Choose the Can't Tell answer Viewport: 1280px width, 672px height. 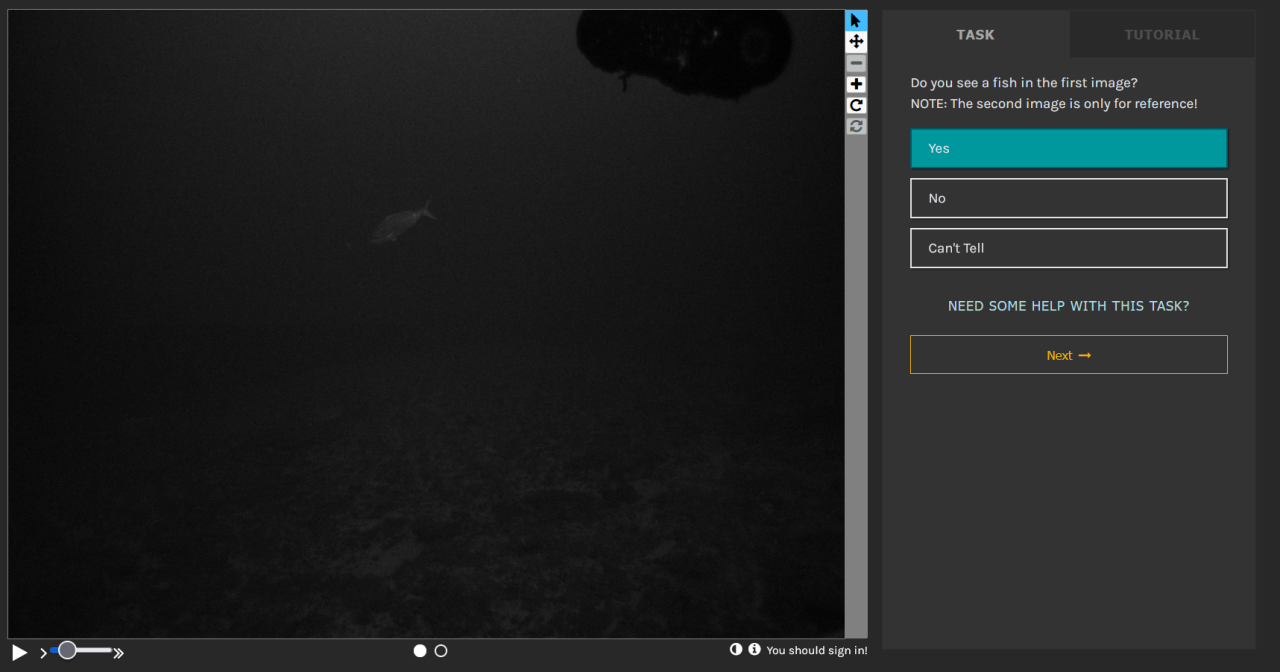[x=1068, y=248]
